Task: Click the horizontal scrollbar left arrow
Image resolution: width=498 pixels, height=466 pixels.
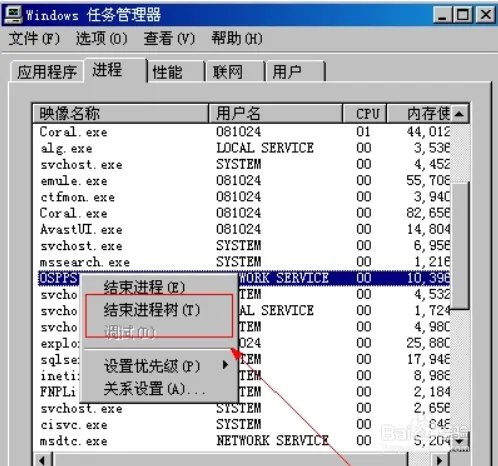Action: tap(43, 460)
